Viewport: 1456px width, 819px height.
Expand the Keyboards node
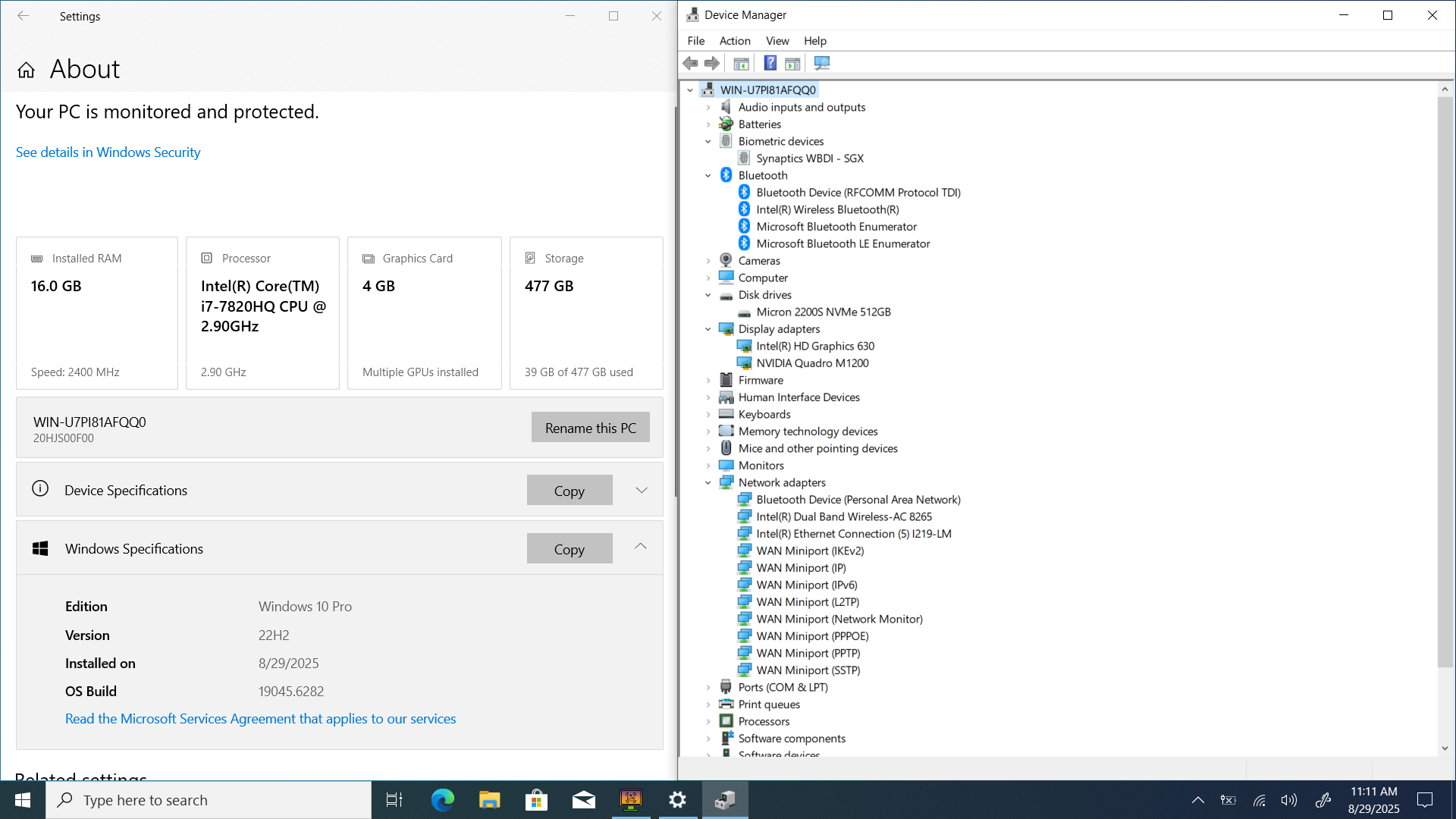coord(708,415)
